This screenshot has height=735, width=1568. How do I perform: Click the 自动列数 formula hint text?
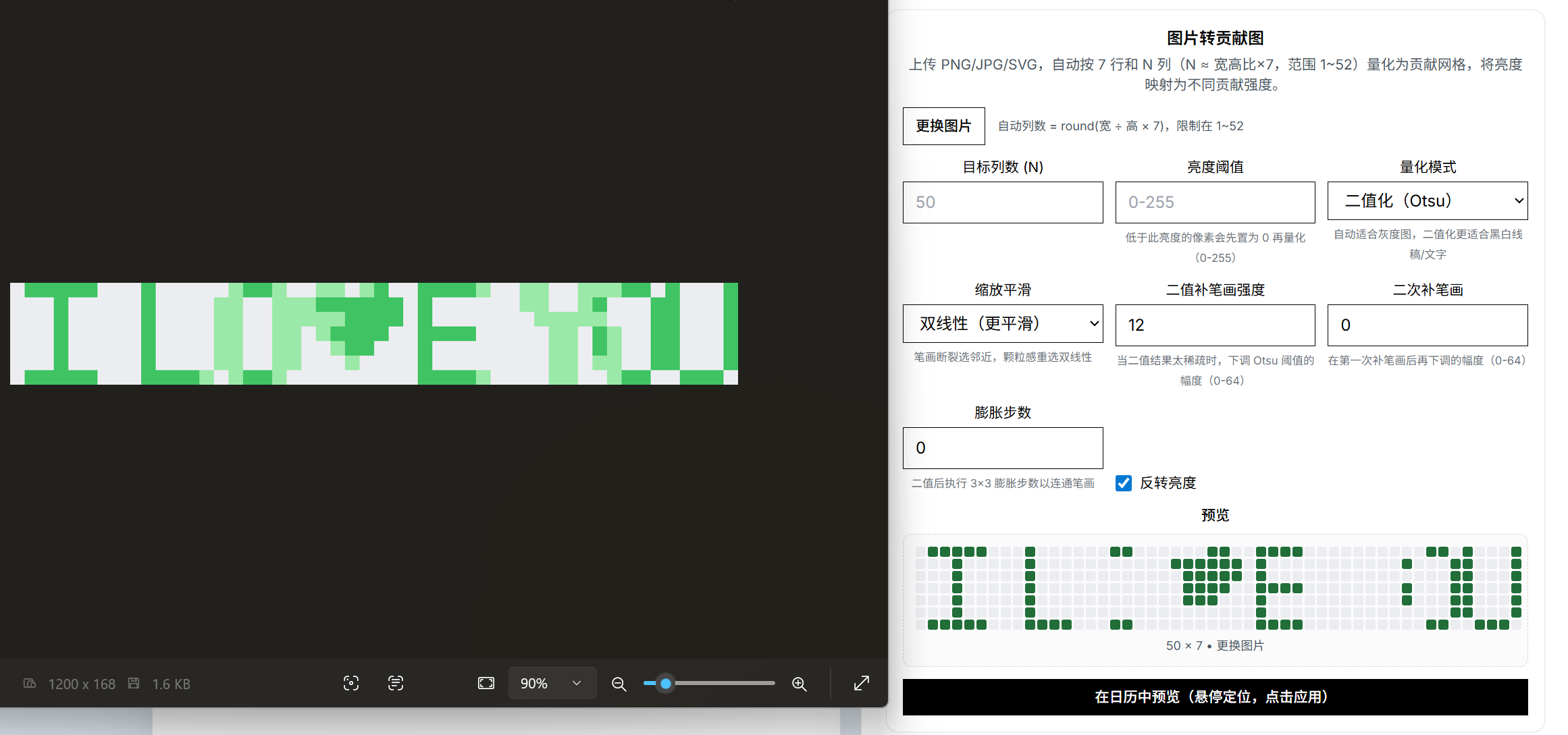click(1120, 126)
